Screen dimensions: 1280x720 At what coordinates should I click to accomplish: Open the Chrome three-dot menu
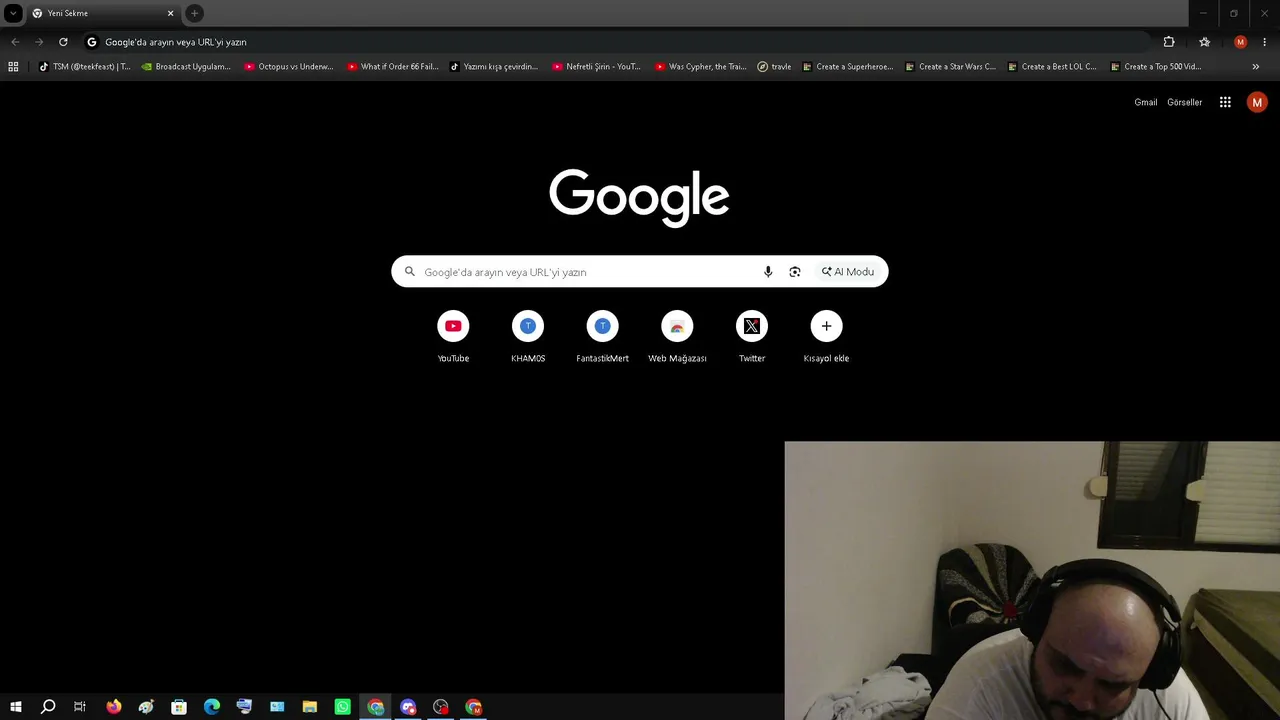(1265, 42)
